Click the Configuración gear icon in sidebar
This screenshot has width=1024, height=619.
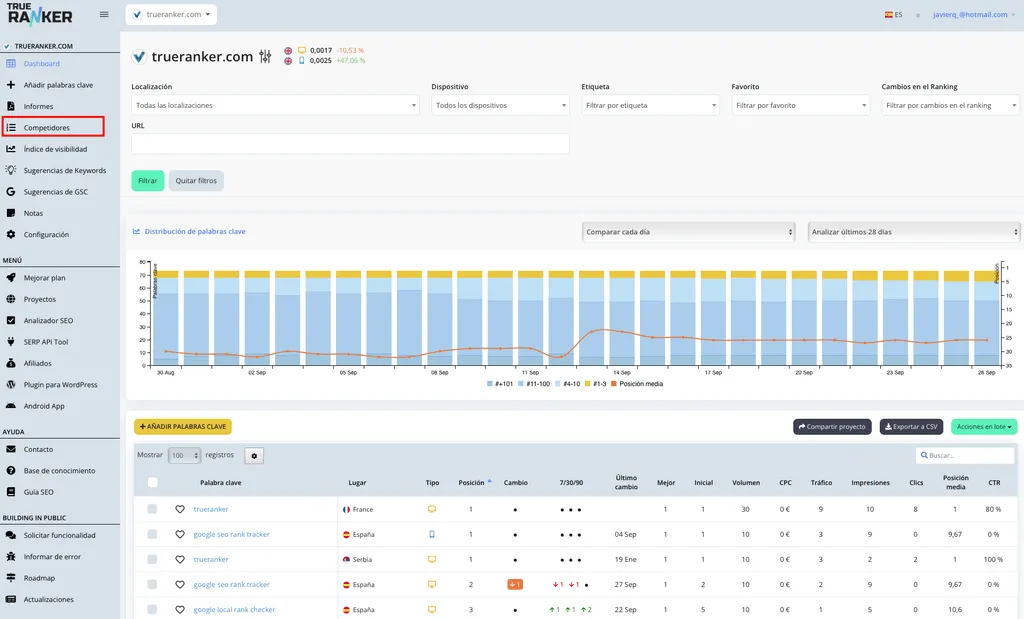pos(10,234)
